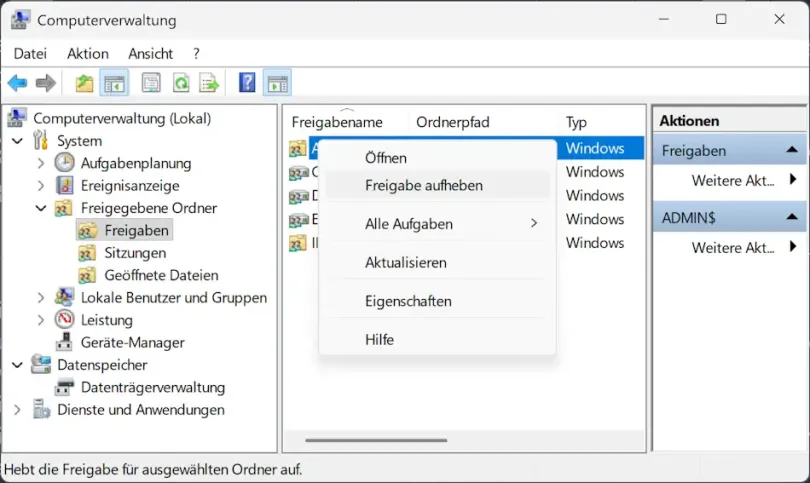This screenshot has width=810, height=483.
Task: Click the Freigegebene Ordner folder icon
Action: coord(64,208)
